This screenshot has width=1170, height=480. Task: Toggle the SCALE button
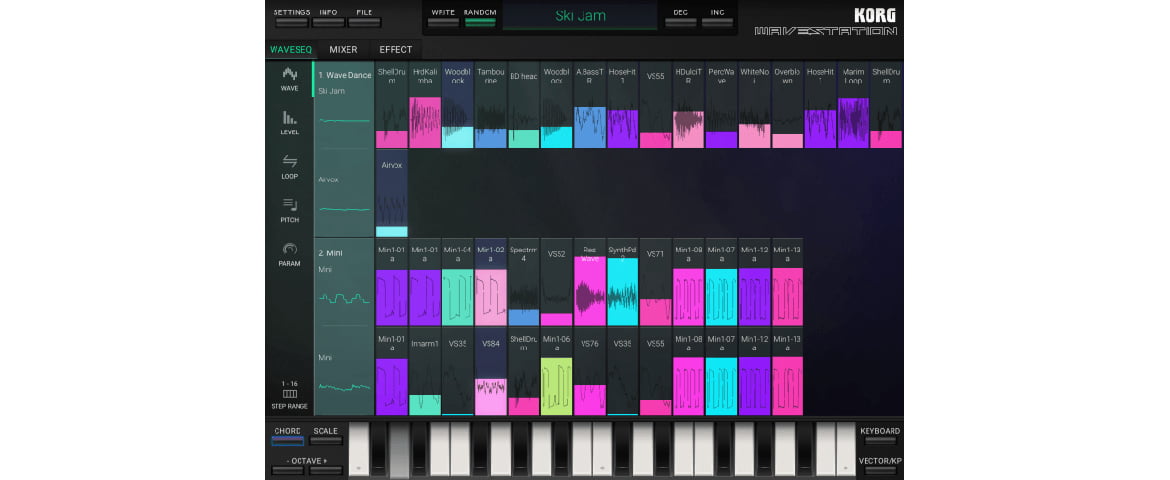[325, 435]
